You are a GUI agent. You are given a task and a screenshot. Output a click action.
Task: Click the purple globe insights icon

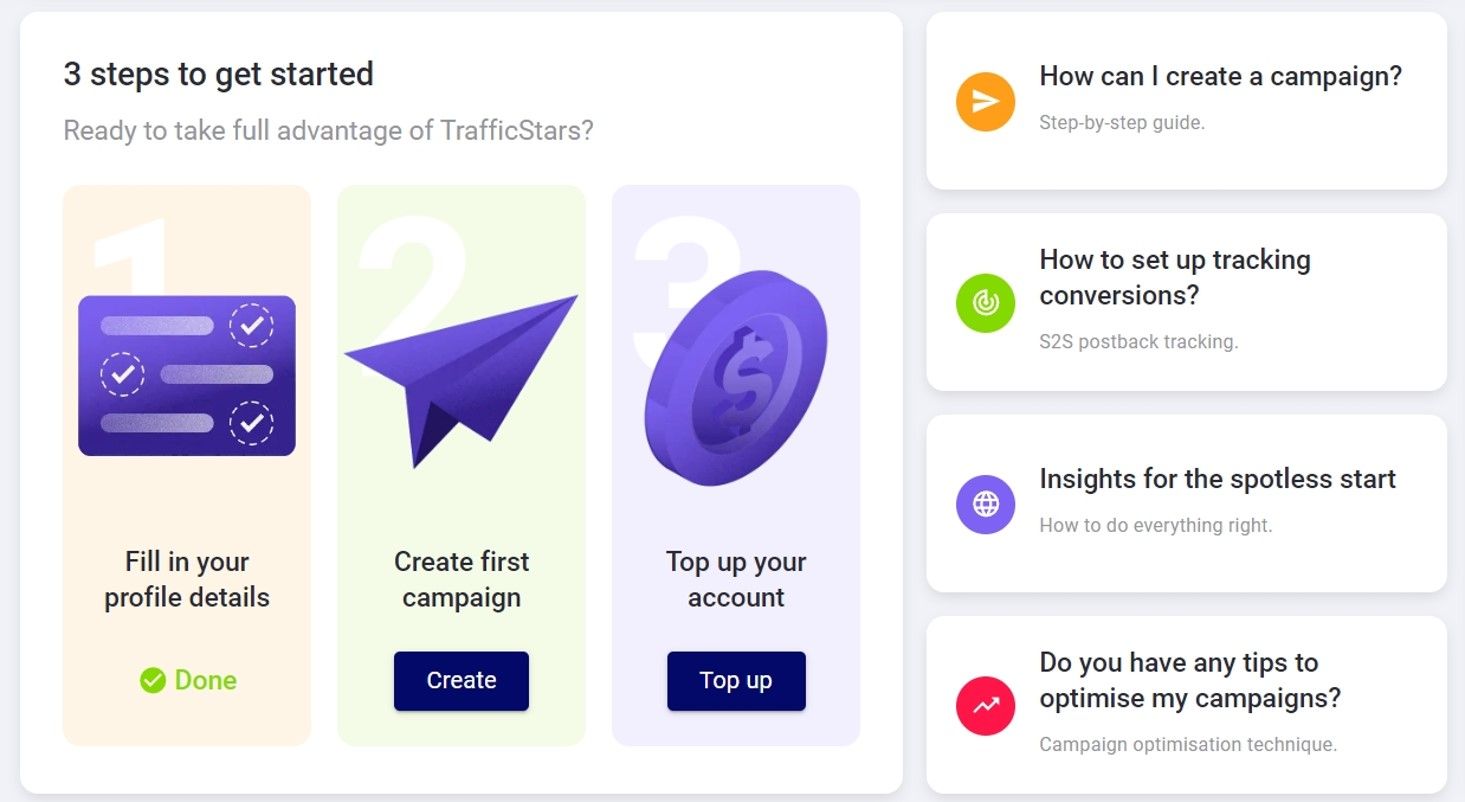985,504
